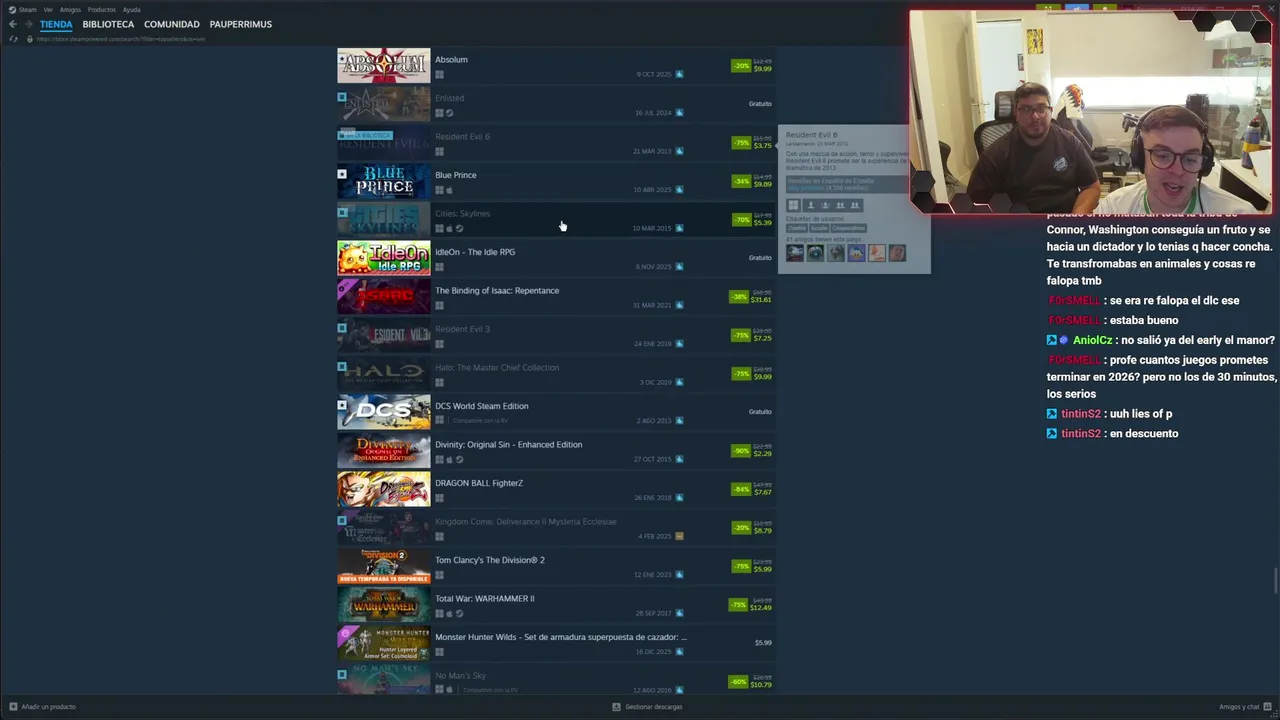Screen dimensions: 1280x720
Task: Click the wishlist star badge on Blue Prince thumbnail
Action: click(342, 174)
